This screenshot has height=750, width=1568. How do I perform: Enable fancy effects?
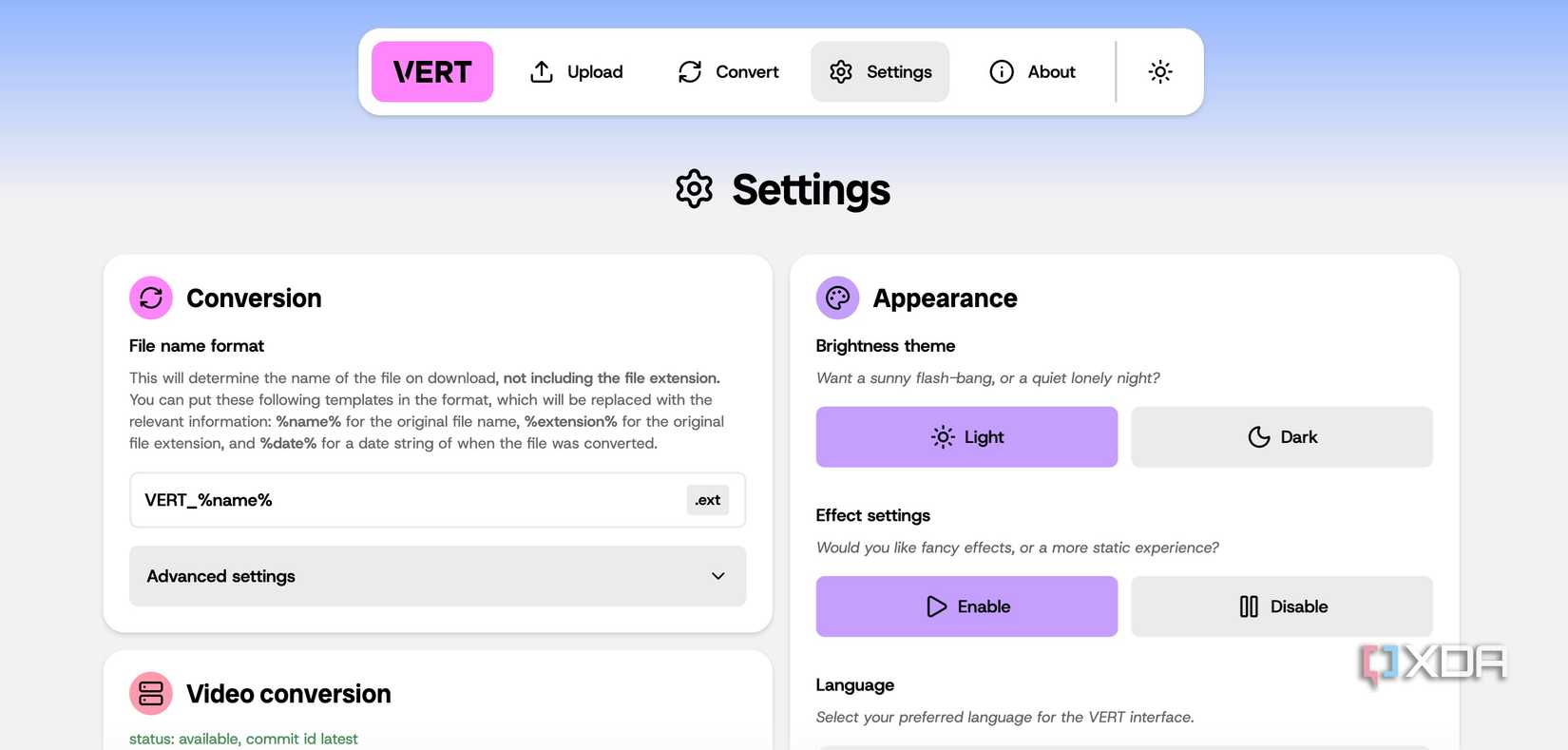tap(966, 606)
